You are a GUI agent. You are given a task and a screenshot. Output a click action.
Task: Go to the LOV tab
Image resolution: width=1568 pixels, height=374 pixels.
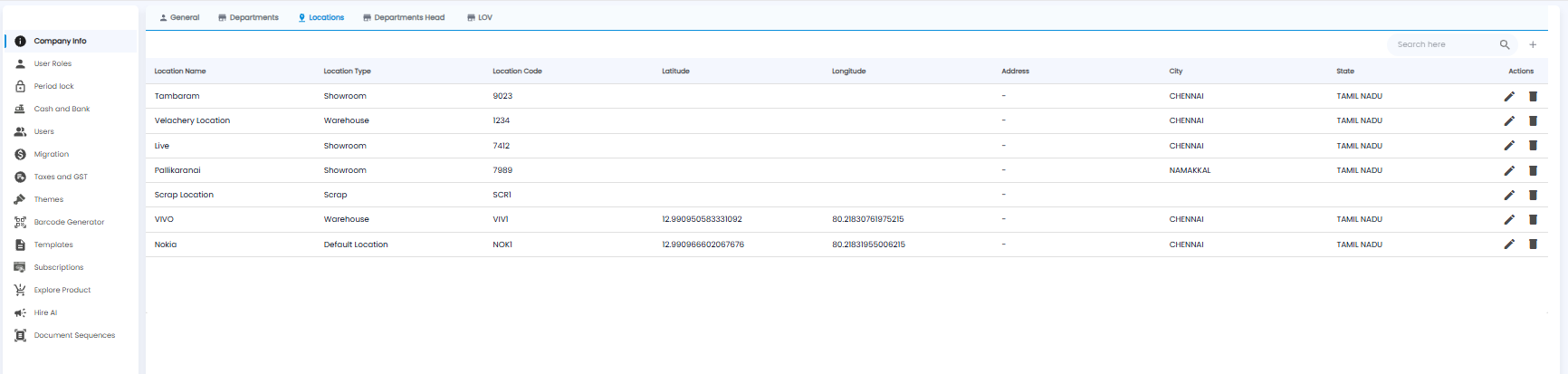(480, 17)
